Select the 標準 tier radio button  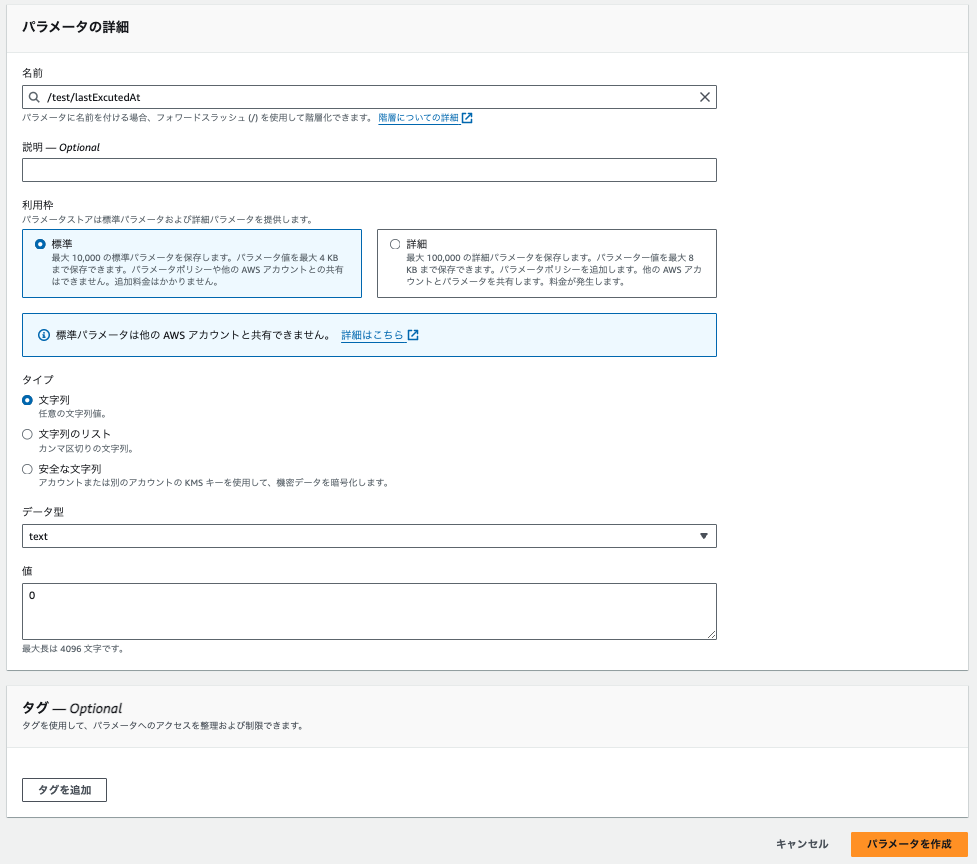point(40,244)
